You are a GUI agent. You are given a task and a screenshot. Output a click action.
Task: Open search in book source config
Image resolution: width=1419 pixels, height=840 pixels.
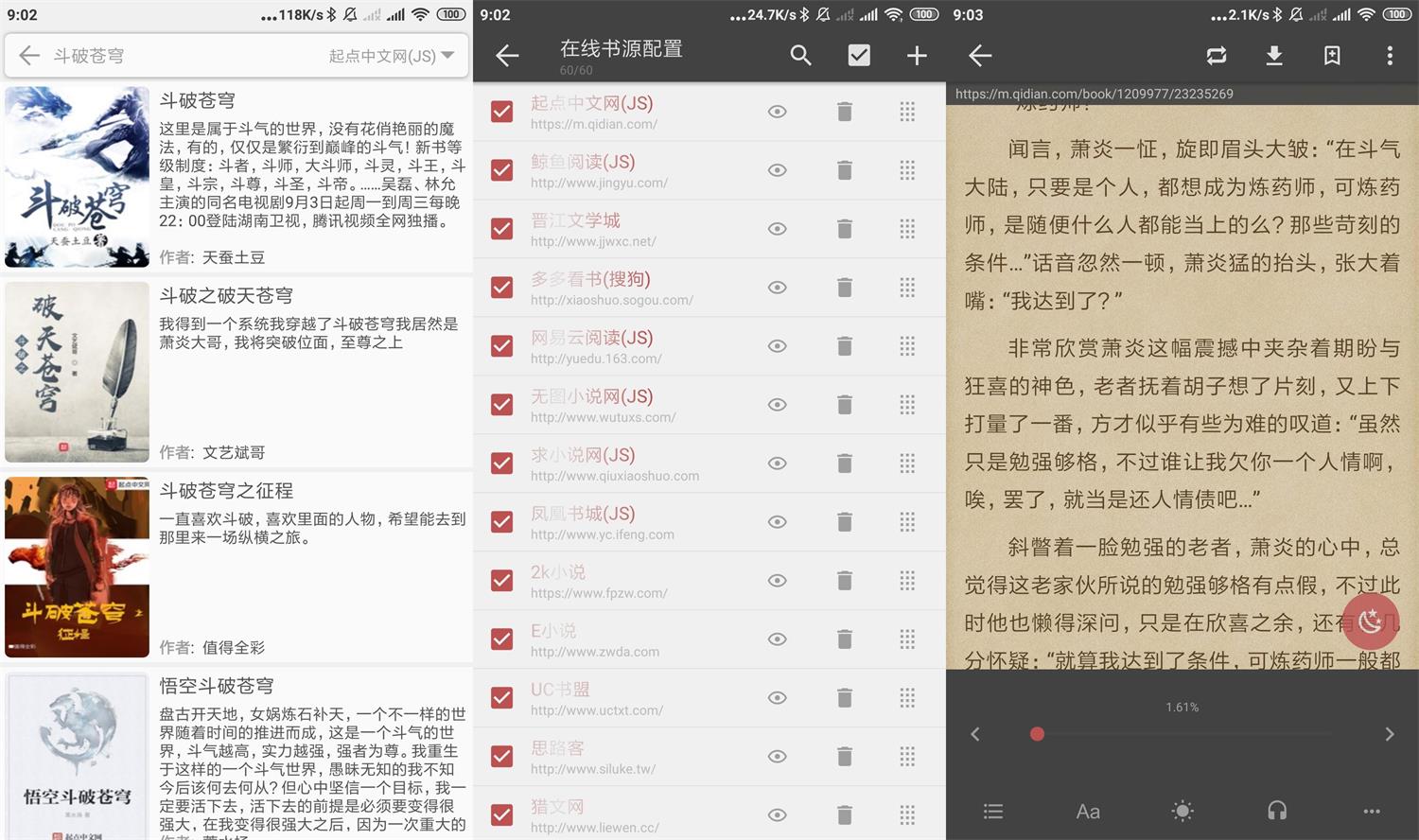pyautogui.click(x=800, y=56)
